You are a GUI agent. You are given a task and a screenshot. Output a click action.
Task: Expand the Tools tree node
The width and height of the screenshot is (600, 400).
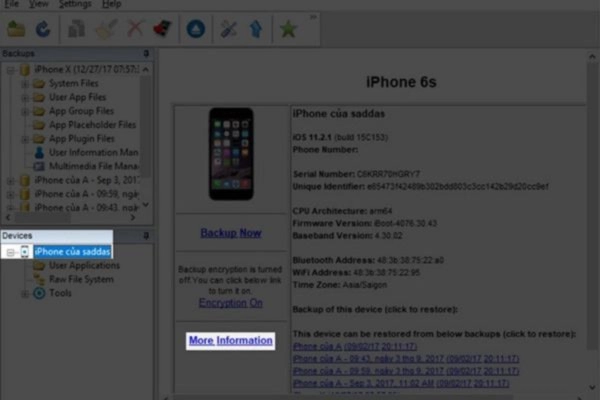pos(25,294)
